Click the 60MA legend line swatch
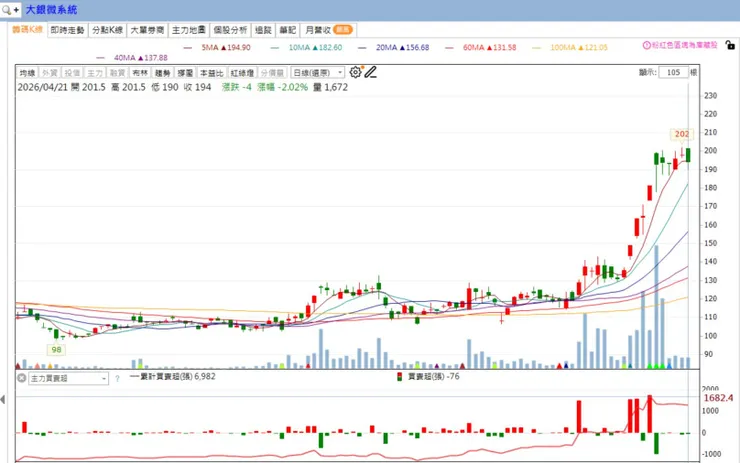Image resolution: width=740 pixels, height=463 pixels. (x=449, y=48)
